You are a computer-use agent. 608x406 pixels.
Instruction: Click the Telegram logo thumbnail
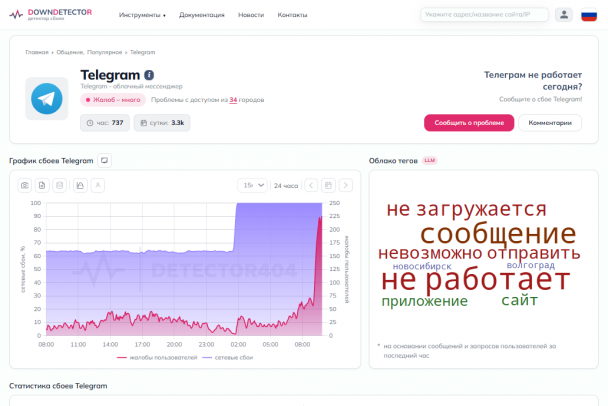click(x=46, y=99)
